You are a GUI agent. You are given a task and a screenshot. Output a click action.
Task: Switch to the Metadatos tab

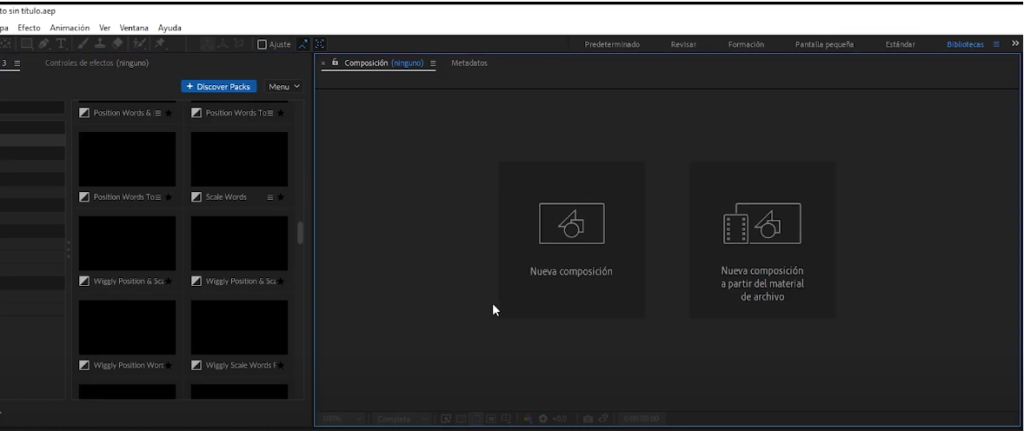click(x=469, y=63)
